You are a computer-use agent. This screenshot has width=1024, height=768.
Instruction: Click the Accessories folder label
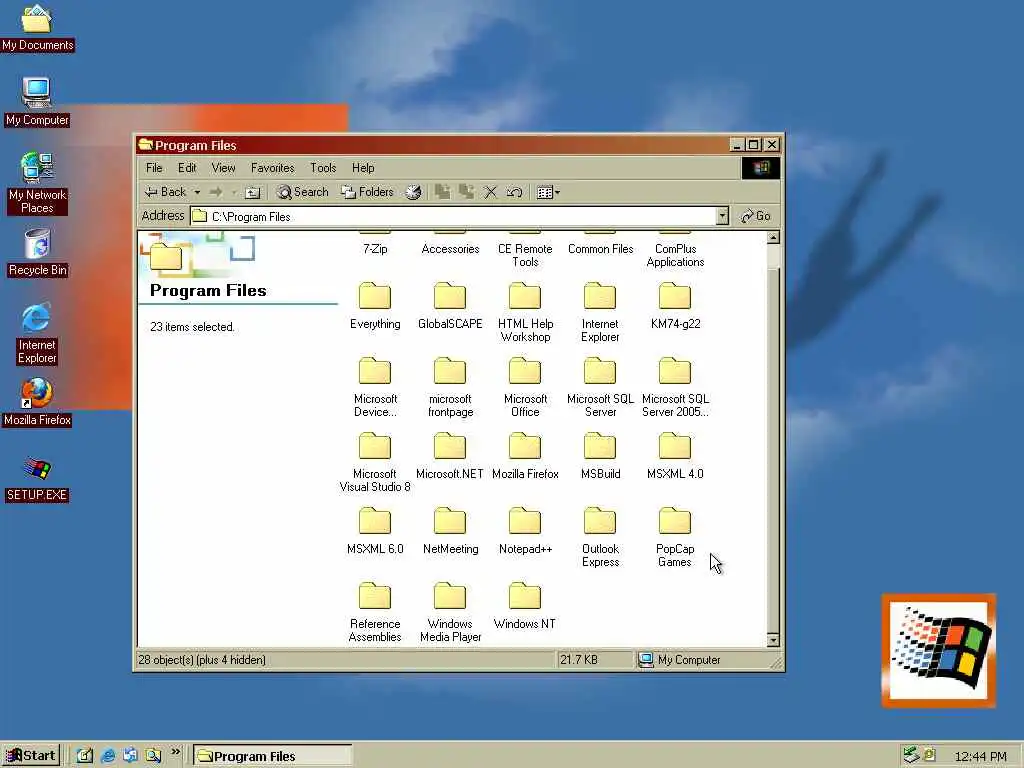450,249
